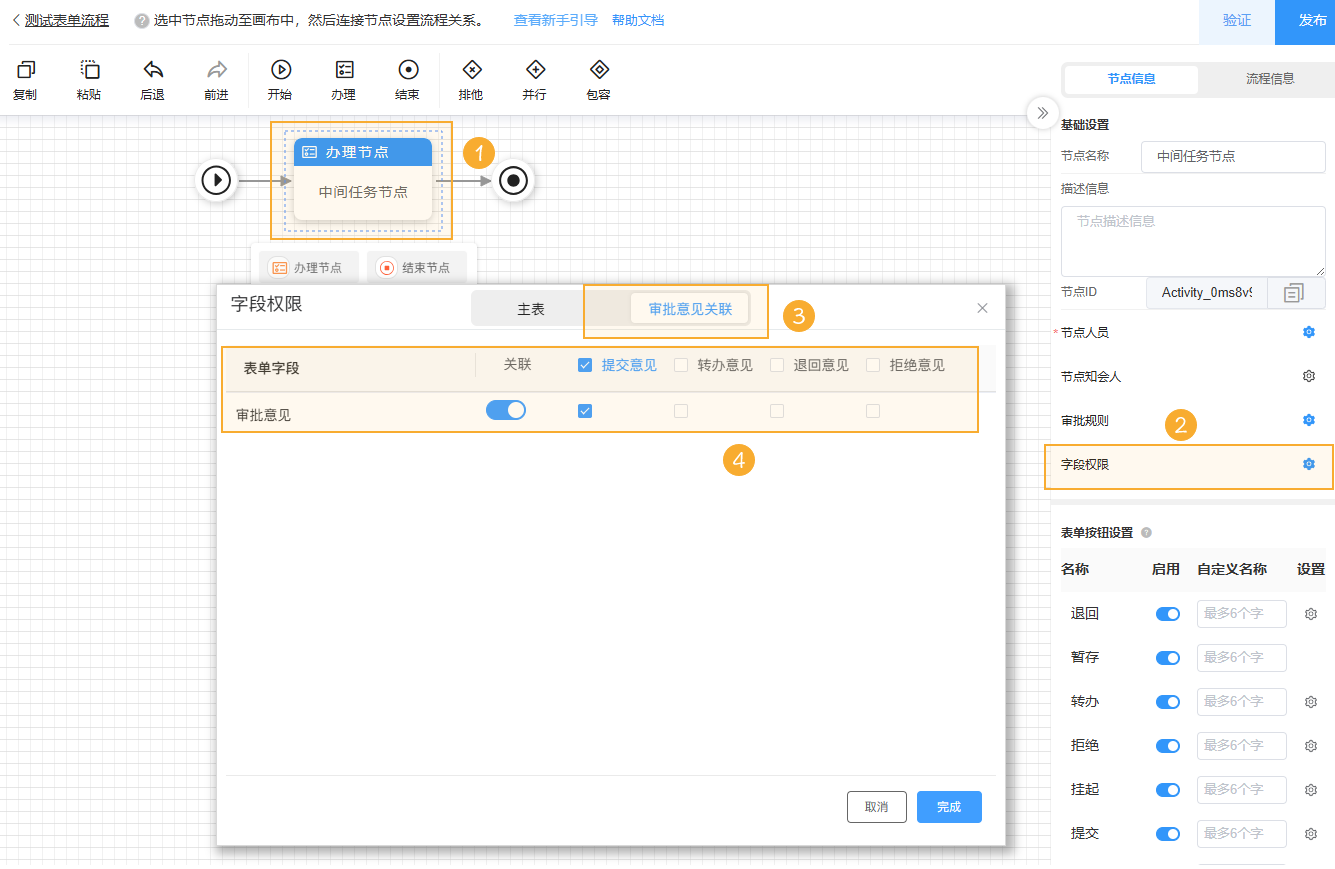Open the 字段权限 gear settings
Viewport: 1335px width, 869px height.
coord(1308,463)
